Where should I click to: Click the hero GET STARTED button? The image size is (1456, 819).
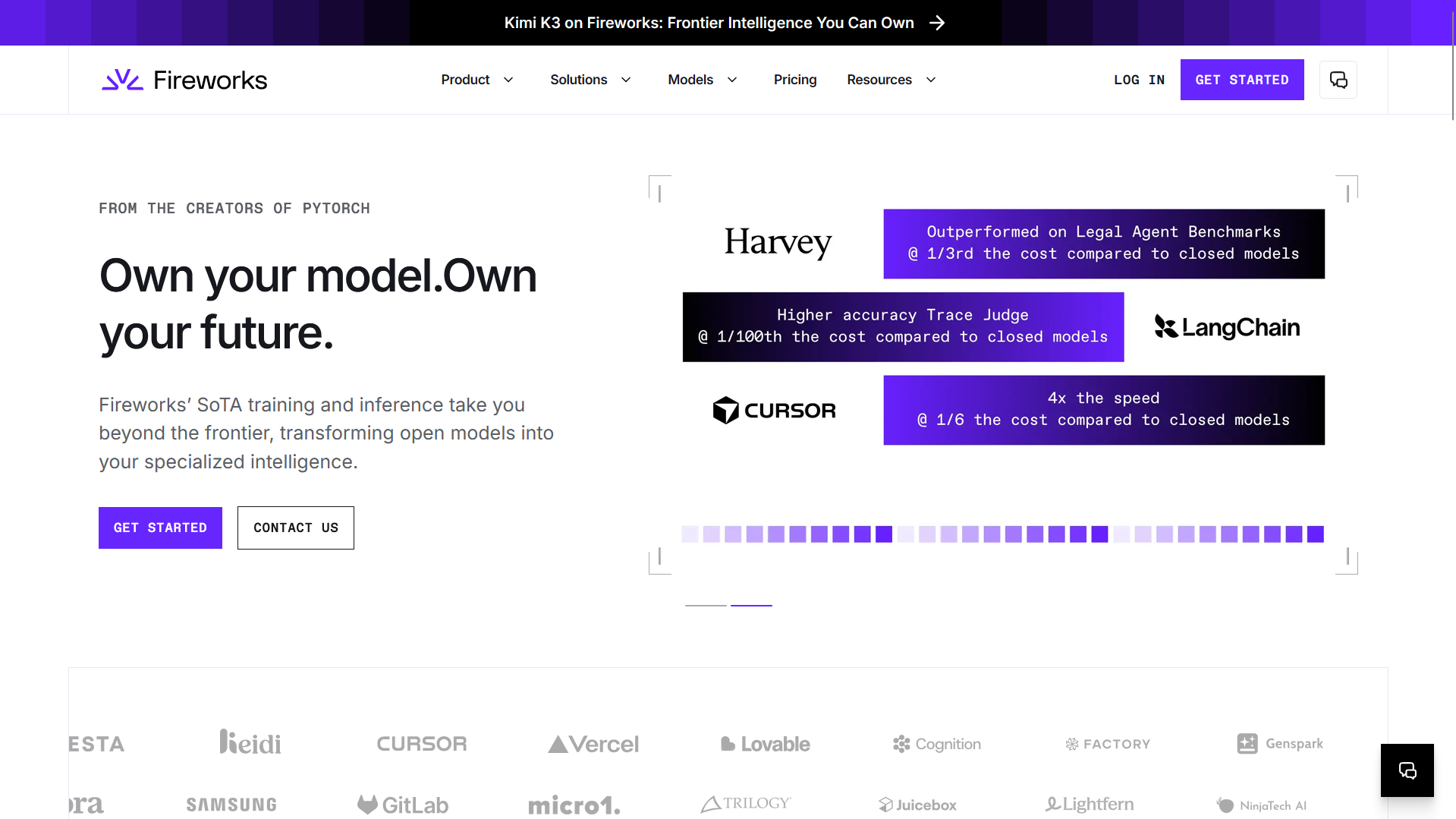(x=160, y=528)
